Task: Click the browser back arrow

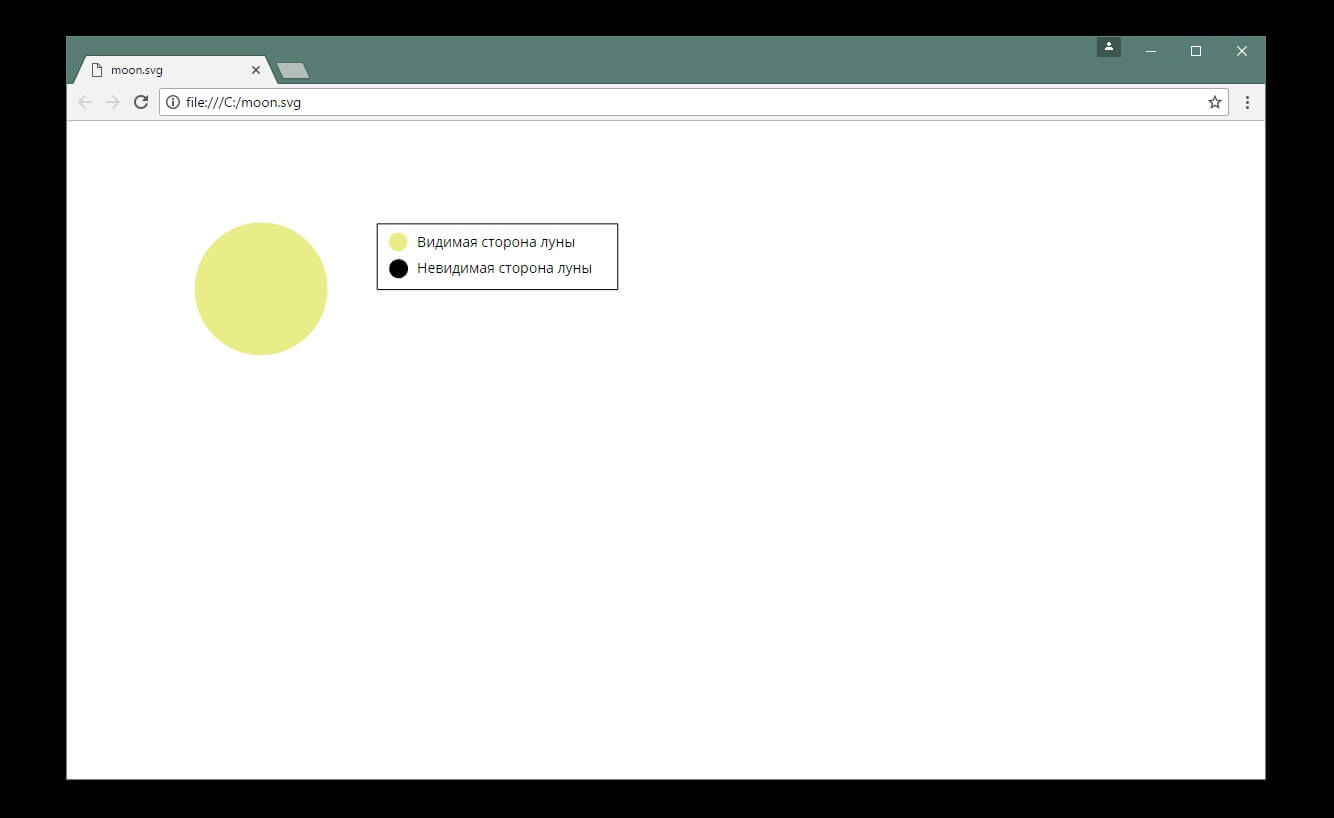Action: pos(85,102)
